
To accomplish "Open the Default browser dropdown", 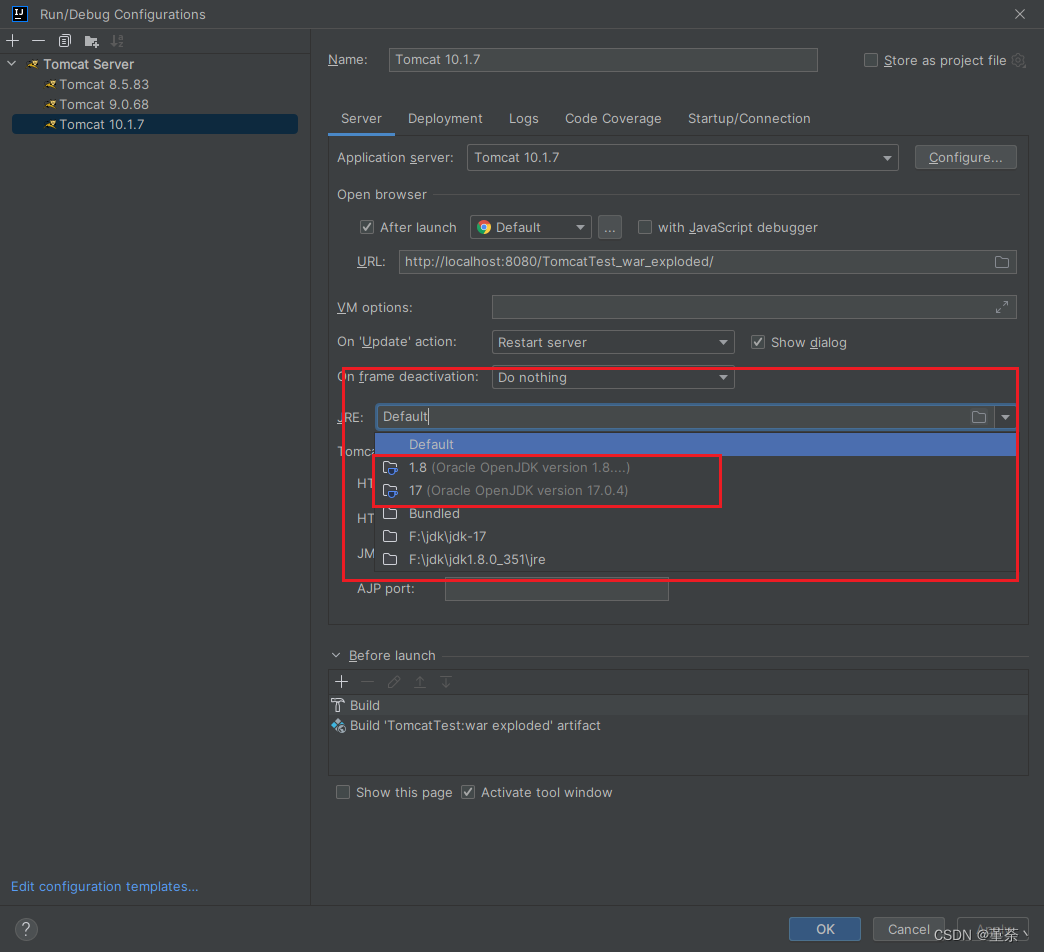I will [531, 228].
